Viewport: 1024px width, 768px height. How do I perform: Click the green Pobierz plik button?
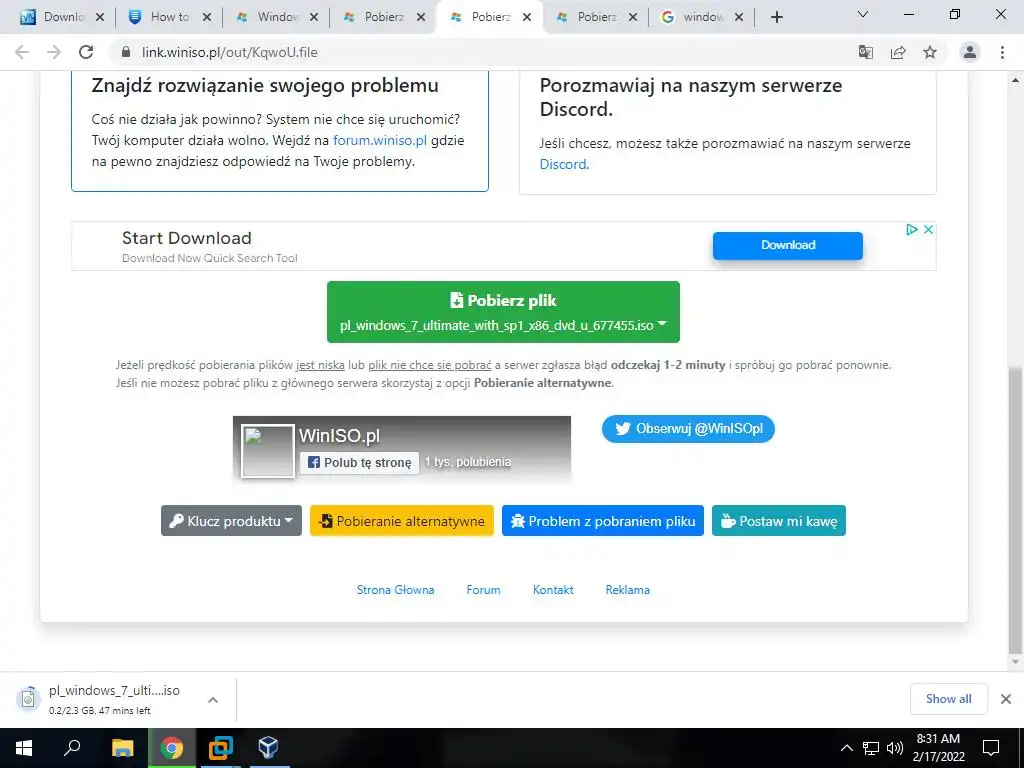click(x=503, y=312)
